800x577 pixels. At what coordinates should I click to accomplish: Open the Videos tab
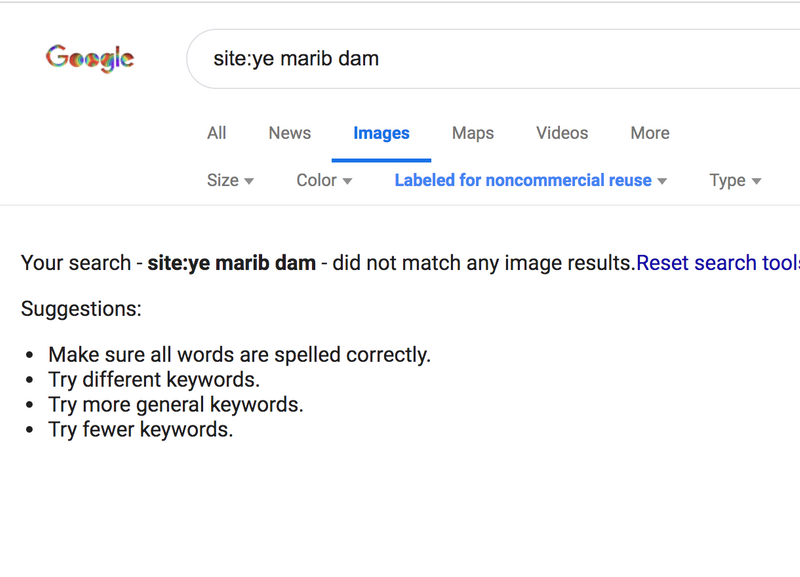point(562,133)
